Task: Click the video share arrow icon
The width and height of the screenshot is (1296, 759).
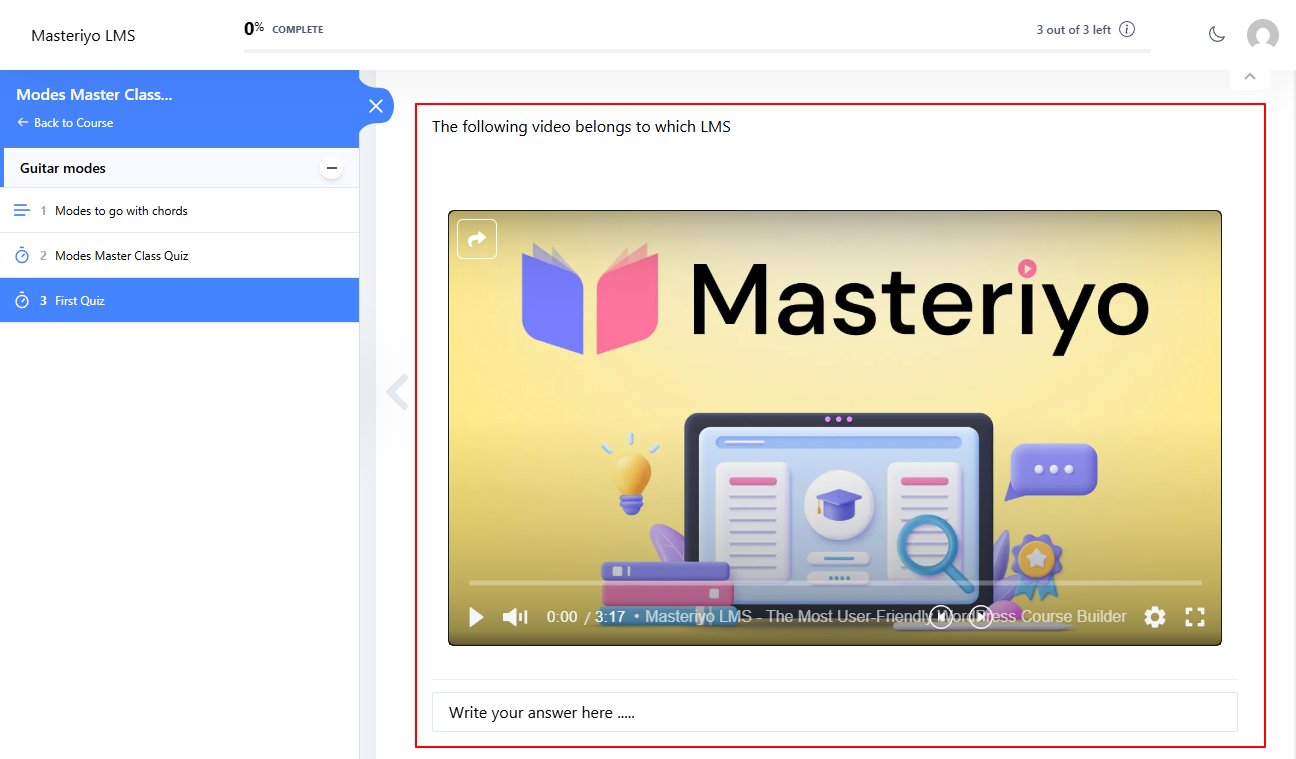Action: (x=477, y=239)
